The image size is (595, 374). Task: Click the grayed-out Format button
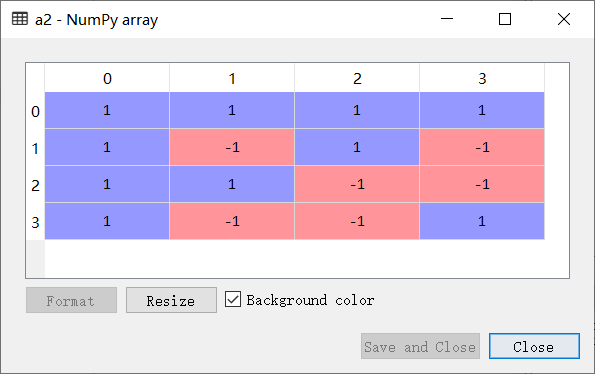(x=71, y=300)
